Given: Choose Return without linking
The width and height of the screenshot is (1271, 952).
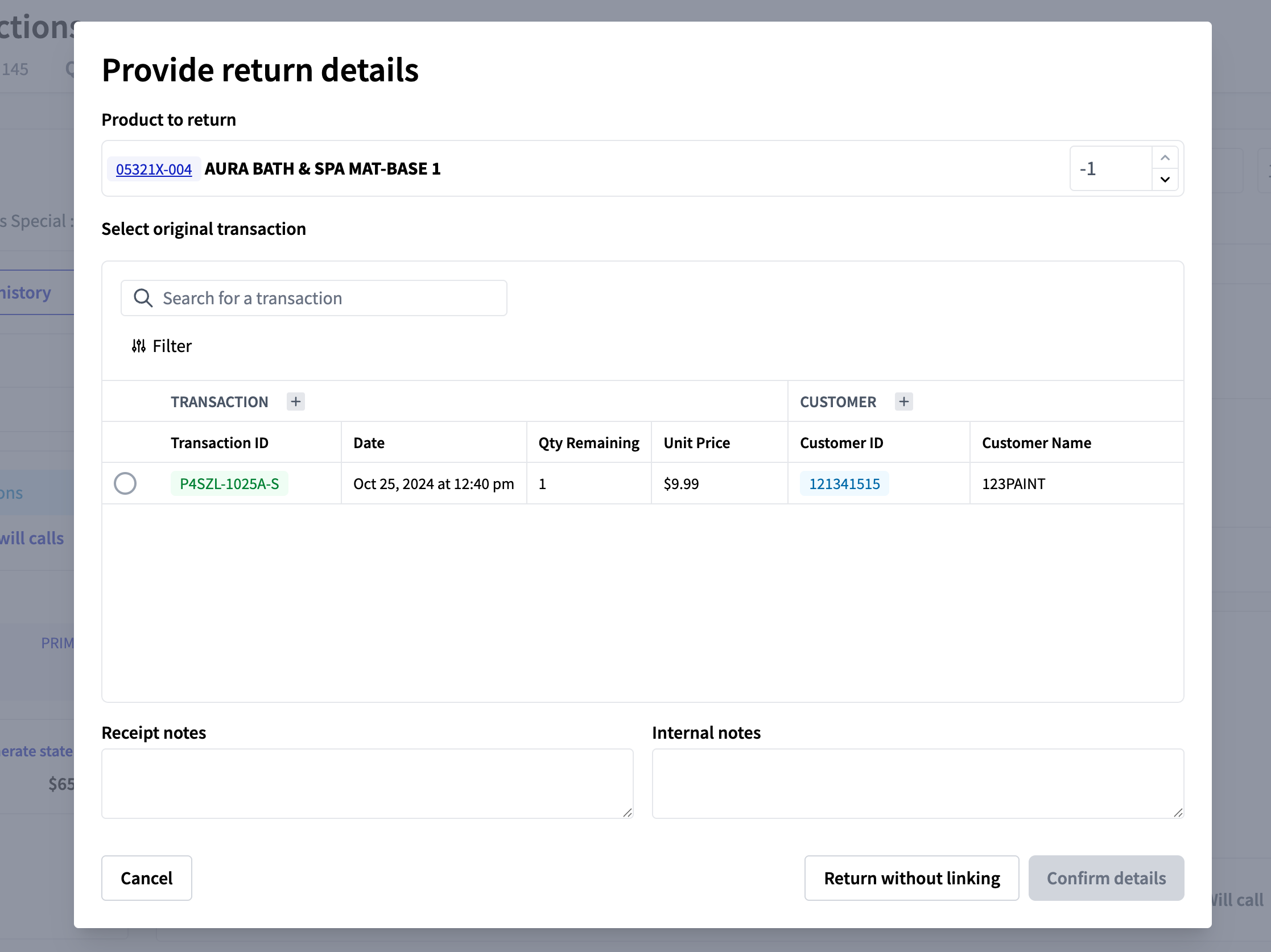Looking at the screenshot, I should (912, 878).
